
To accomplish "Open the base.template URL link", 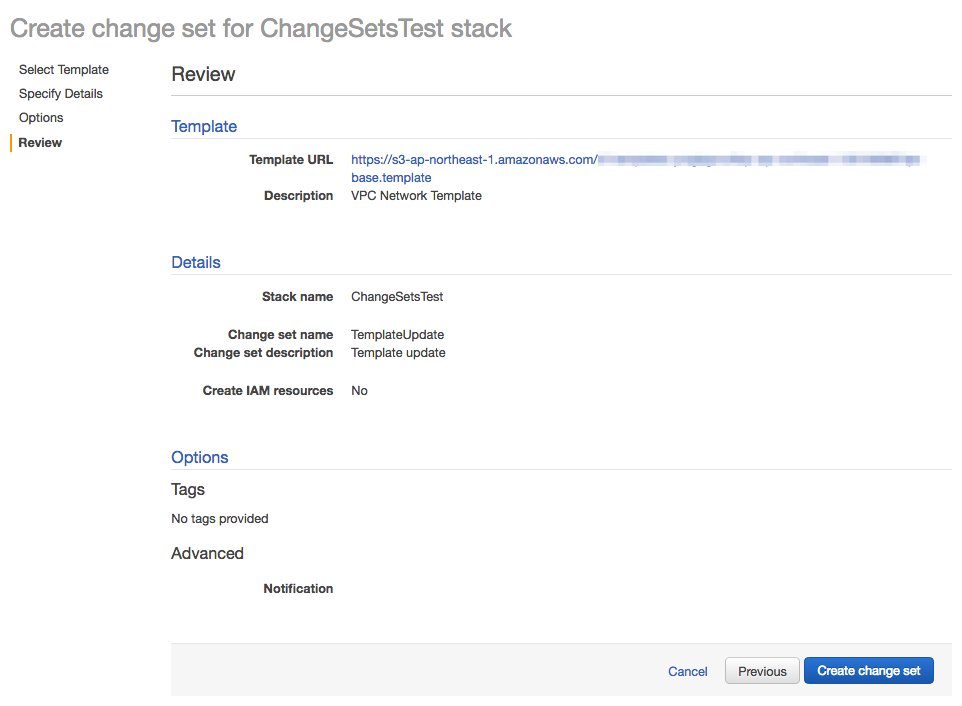I will pyautogui.click(x=390, y=177).
